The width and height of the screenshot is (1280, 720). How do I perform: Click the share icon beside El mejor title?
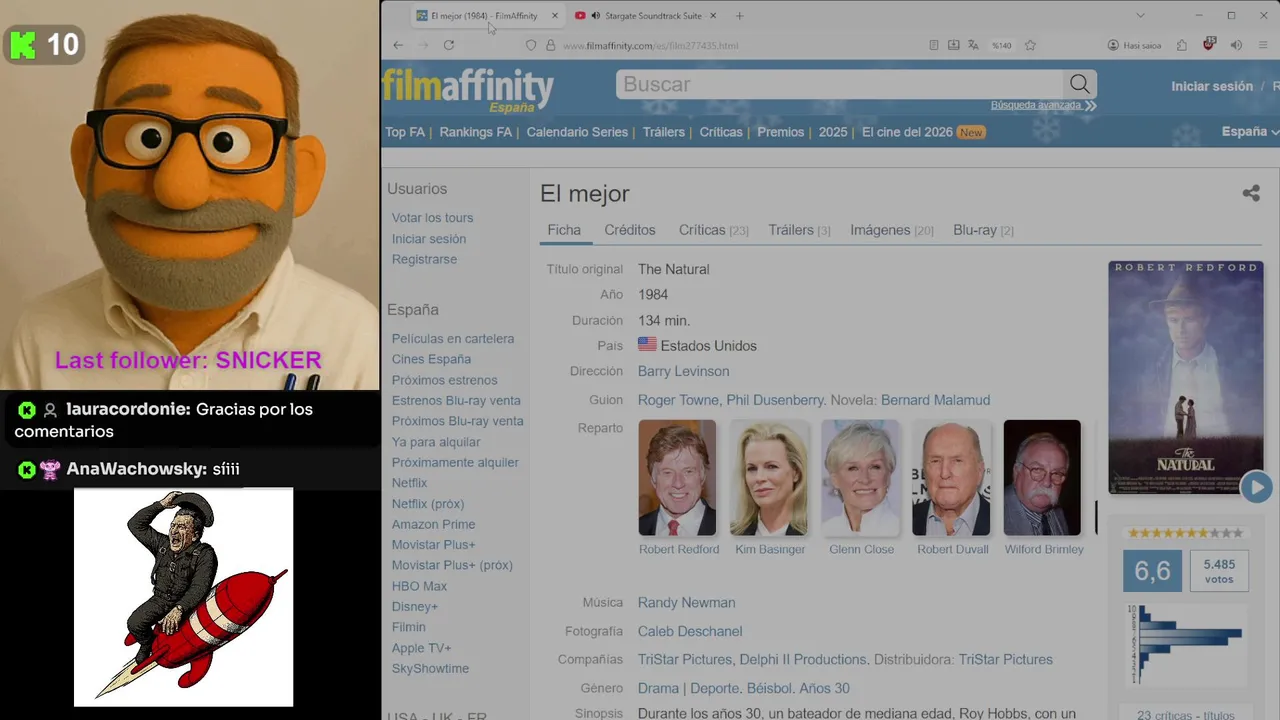click(x=1251, y=193)
